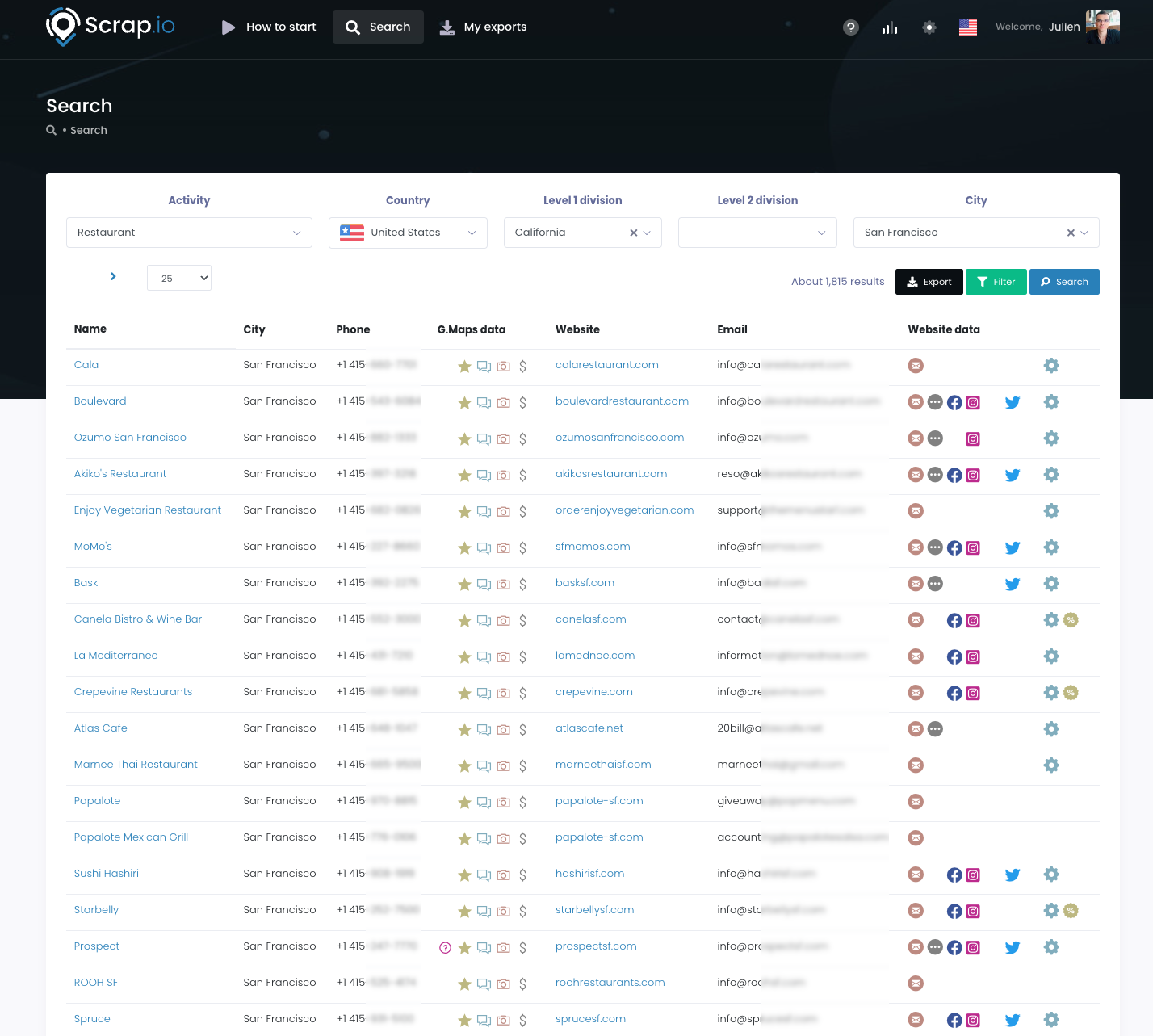Change language via the US flag icon
Image resolution: width=1153 pixels, height=1036 pixels.
click(x=968, y=27)
